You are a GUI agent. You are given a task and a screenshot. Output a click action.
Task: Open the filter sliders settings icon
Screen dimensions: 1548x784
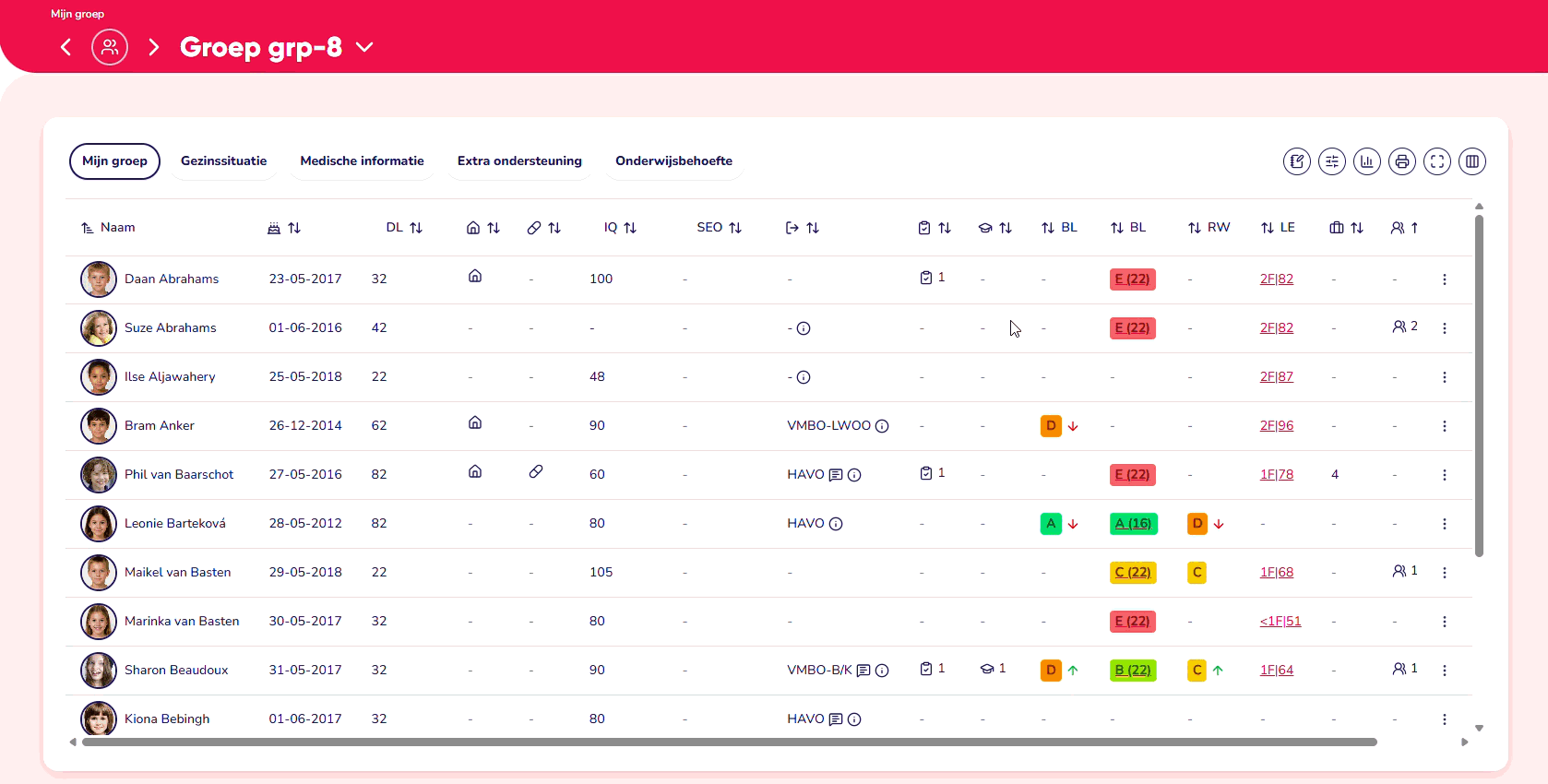[x=1332, y=161]
